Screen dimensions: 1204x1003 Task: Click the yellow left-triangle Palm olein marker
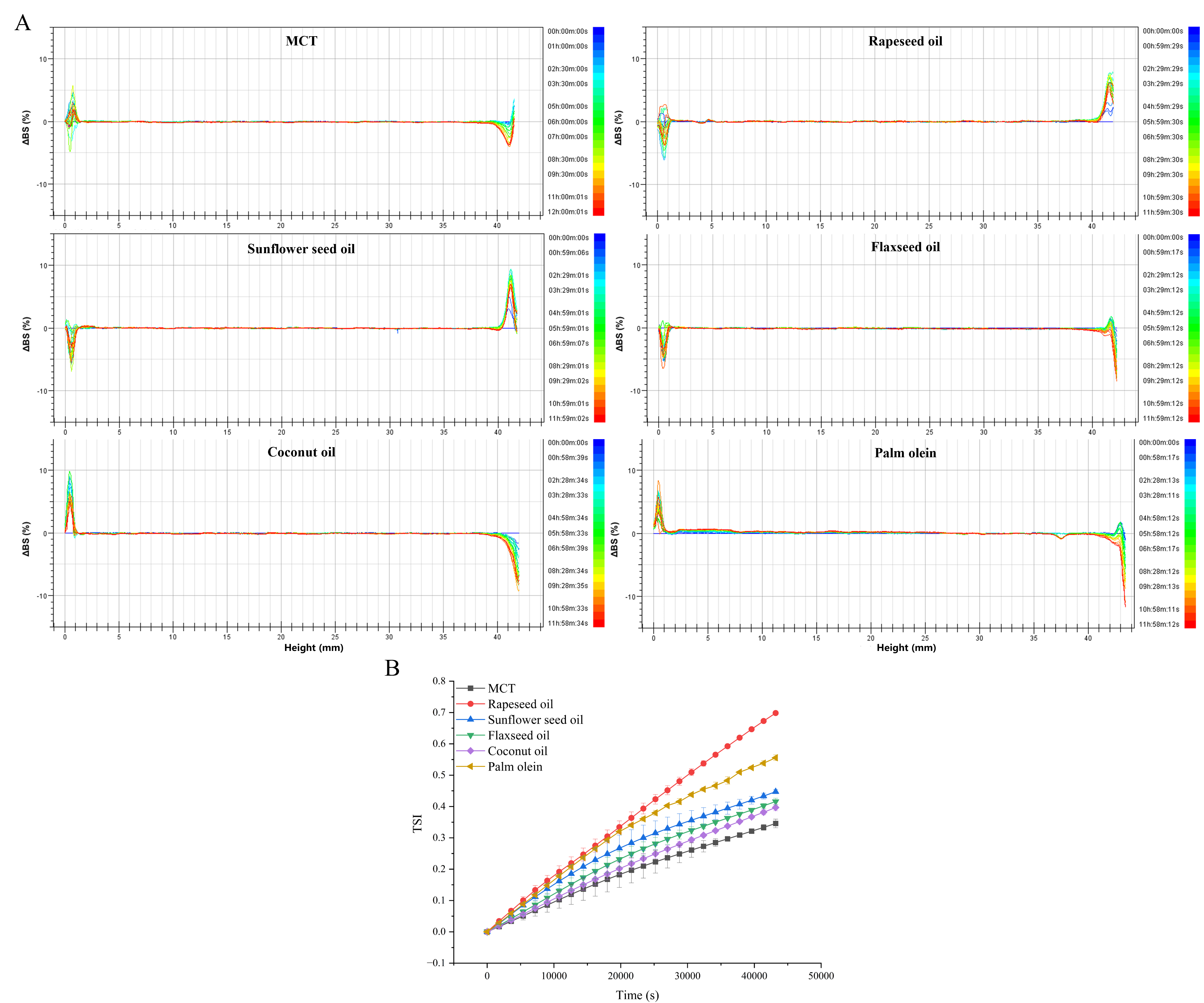(x=471, y=767)
